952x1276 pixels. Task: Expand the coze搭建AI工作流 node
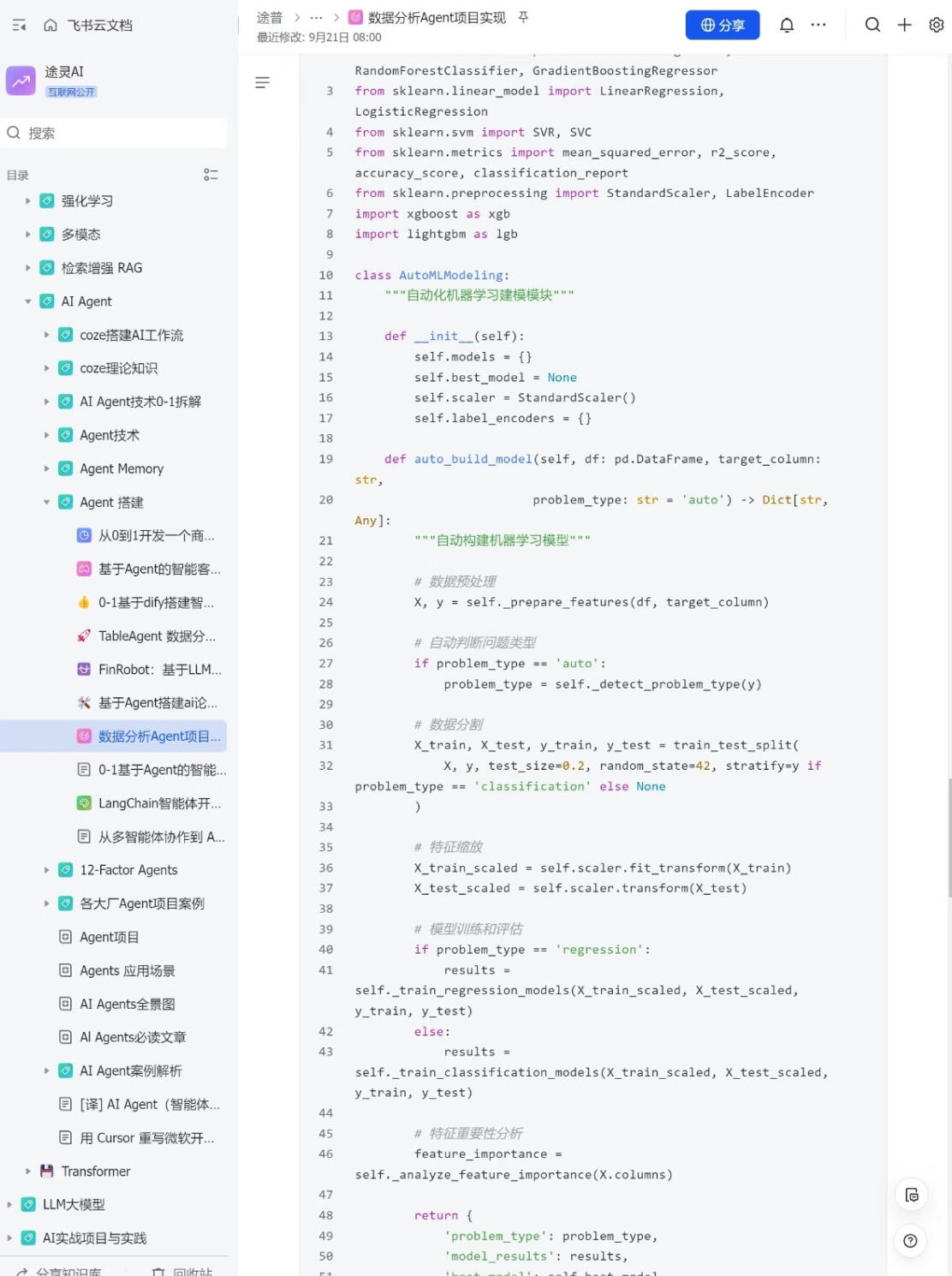(47, 335)
